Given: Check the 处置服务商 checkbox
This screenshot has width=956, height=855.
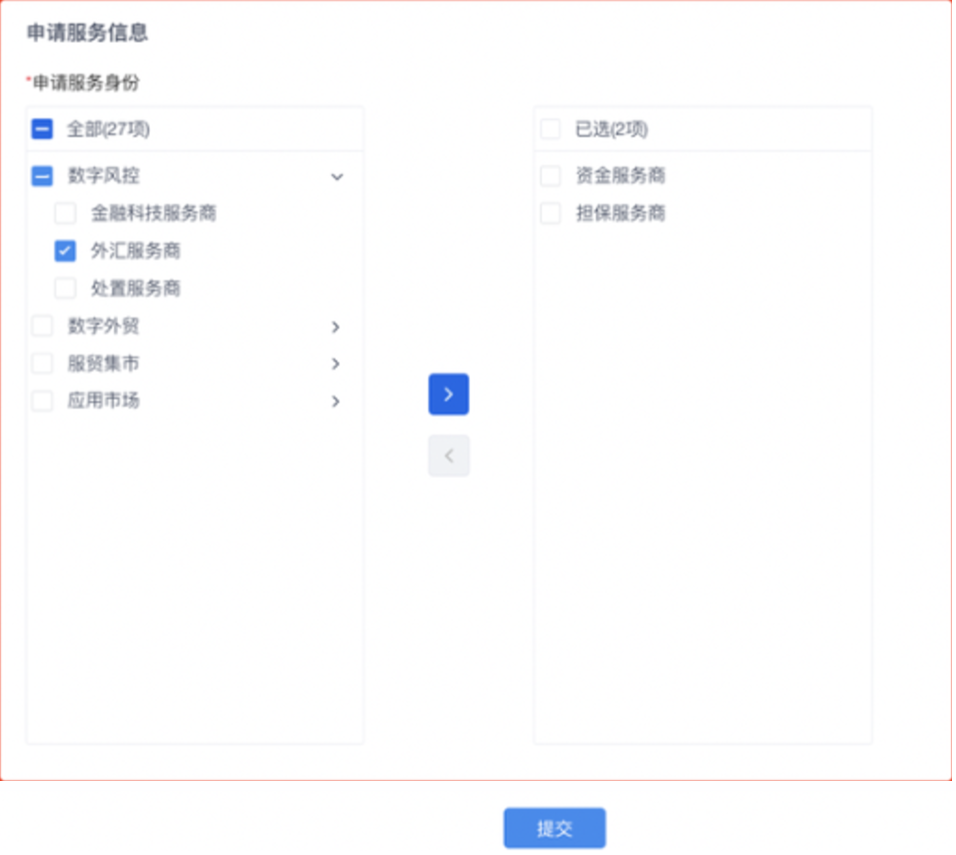Looking at the screenshot, I should [x=65, y=288].
